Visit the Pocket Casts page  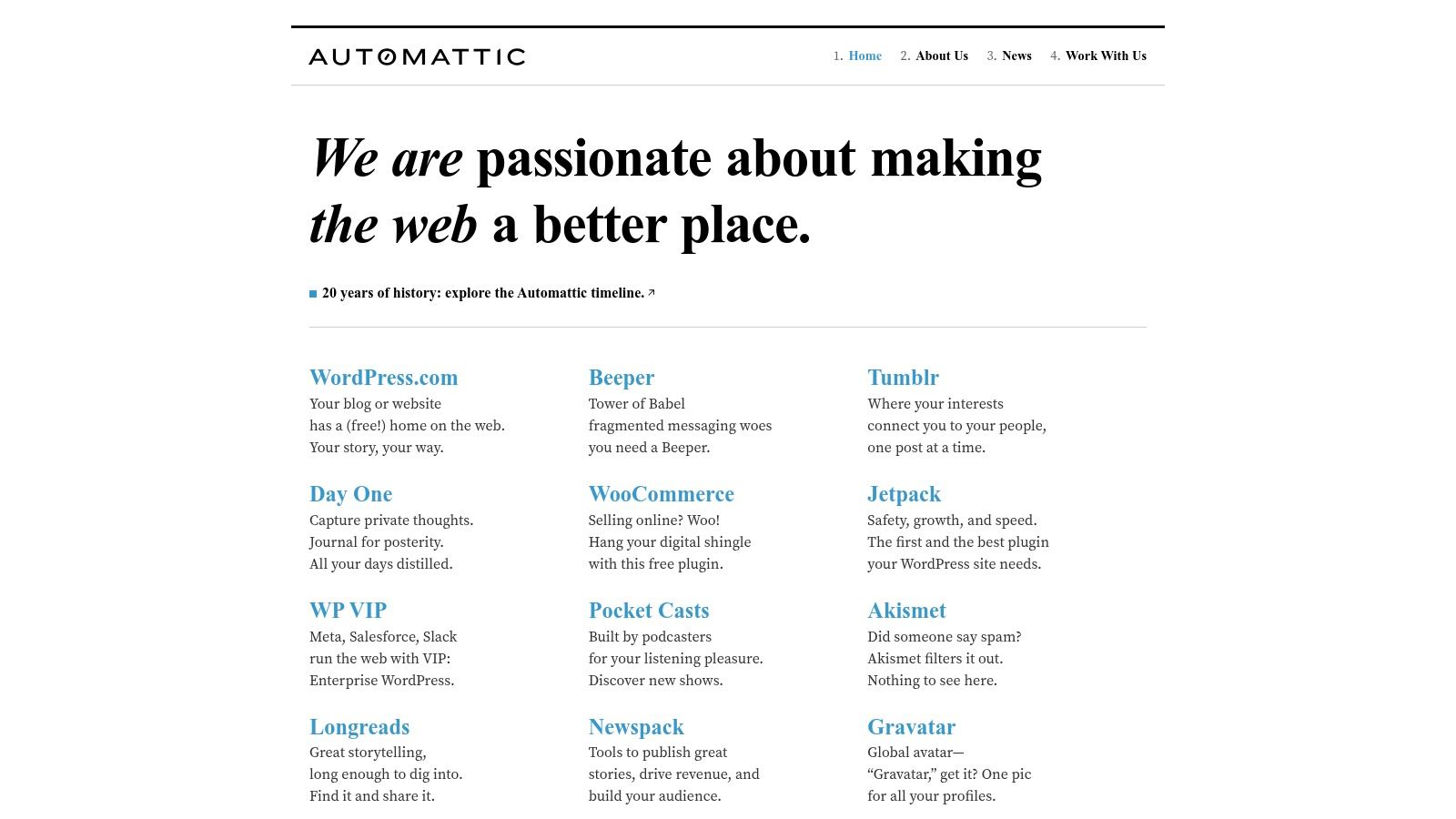649,611
